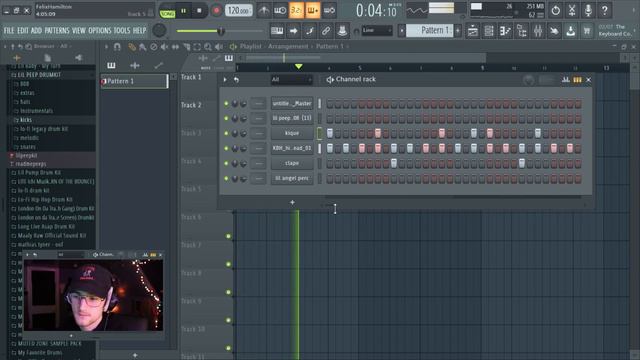Image resolution: width=640 pixels, height=360 pixels.
Task: Select Pattern 1 in the picker panel
Action: tap(134, 81)
